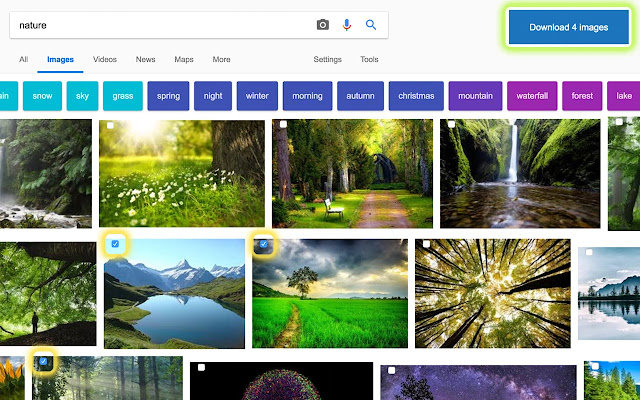This screenshot has height=400, width=640.
Task: Switch to the News tab
Action: (x=145, y=59)
